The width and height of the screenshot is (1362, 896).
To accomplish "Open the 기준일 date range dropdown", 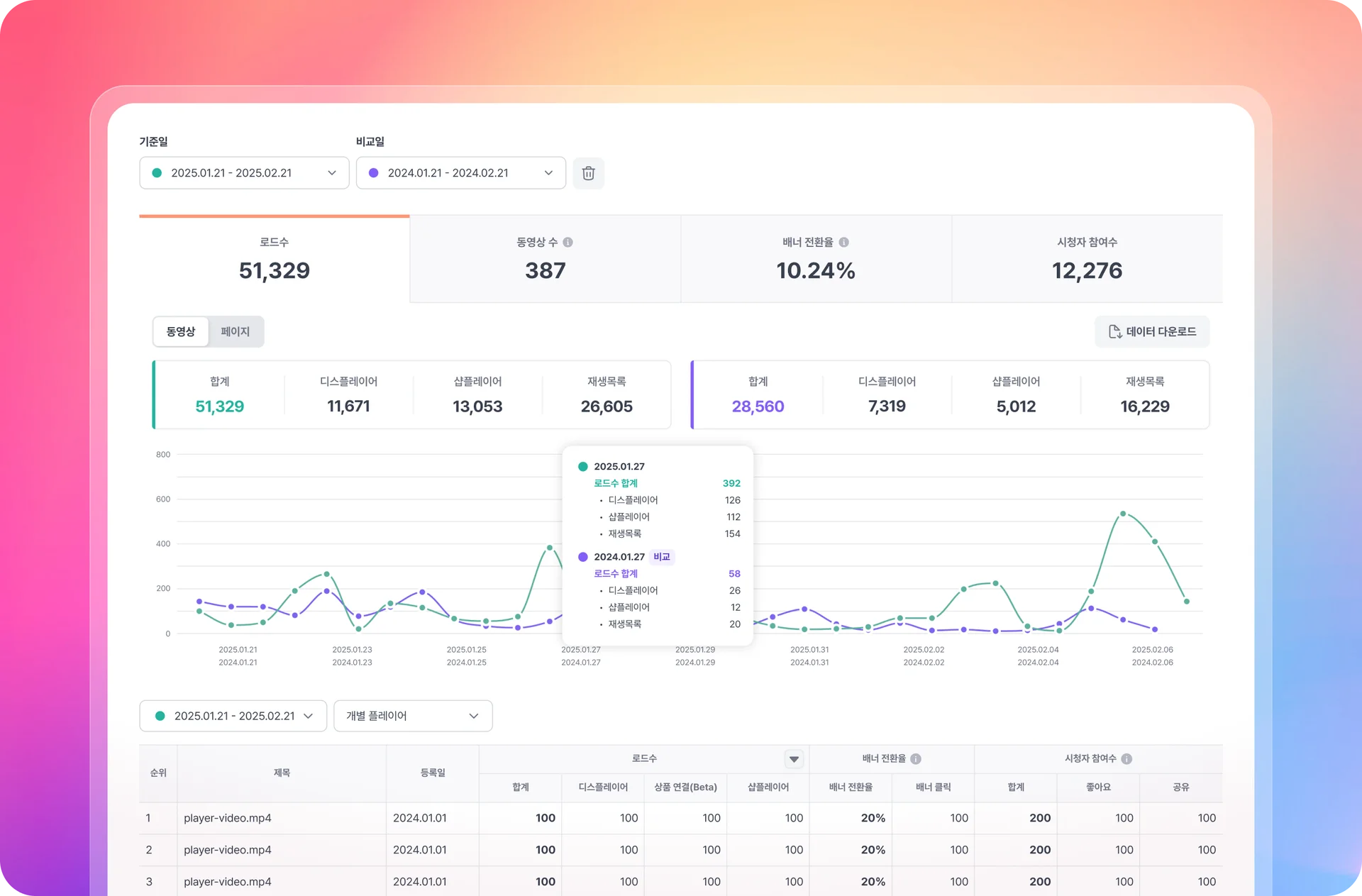I will coord(244,173).
